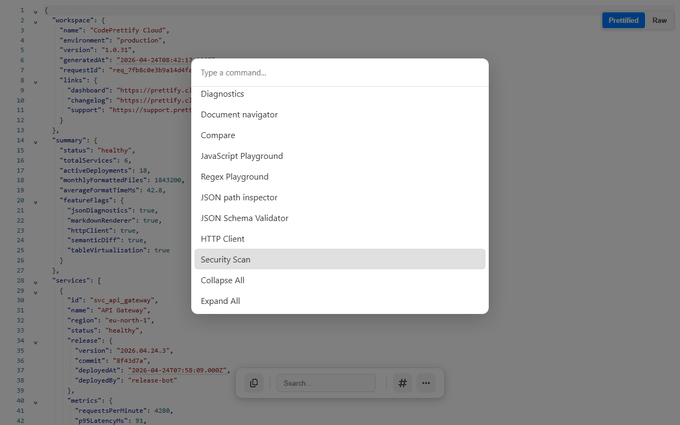This screenshot has width=680, height=425.
Task: Click the generatedAt timestamp value
Action: click(154, 60)
